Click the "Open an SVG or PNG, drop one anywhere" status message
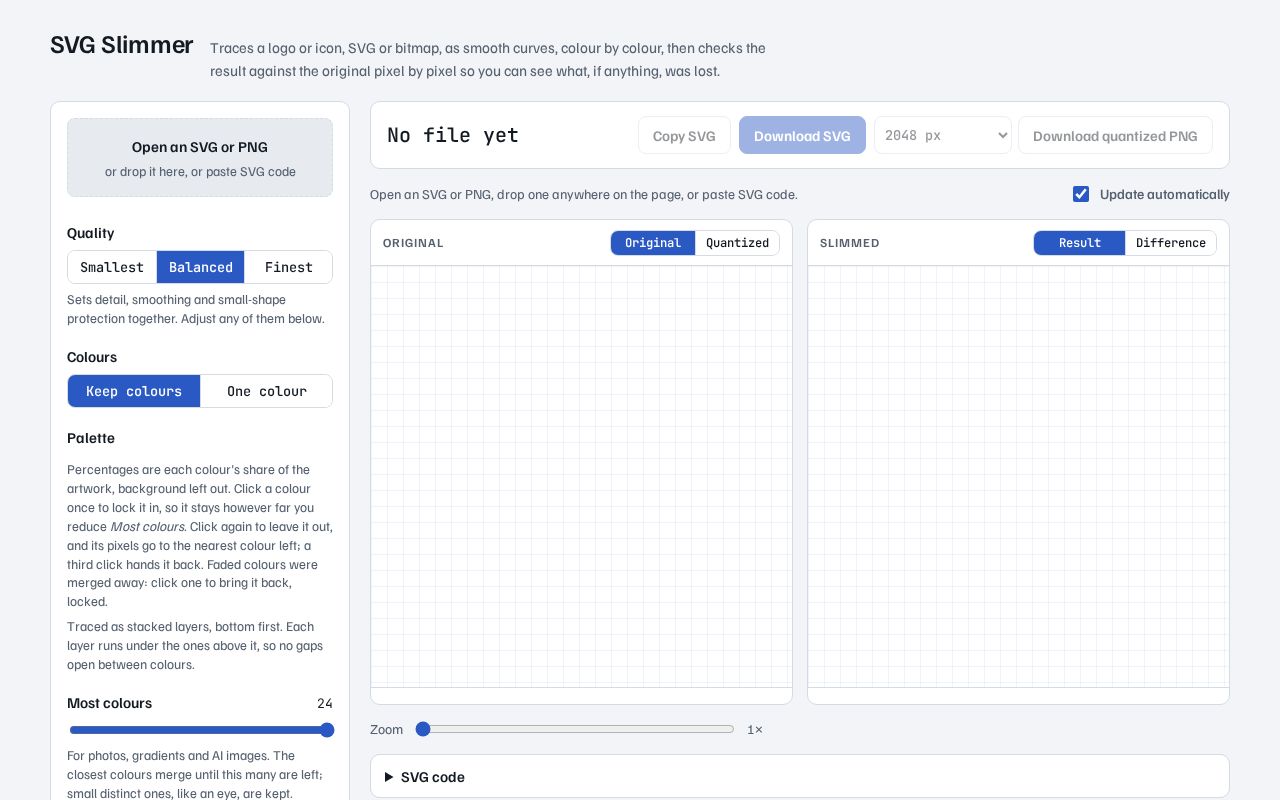This screenshot has width=1280, height=800. [x=584, y=195]
